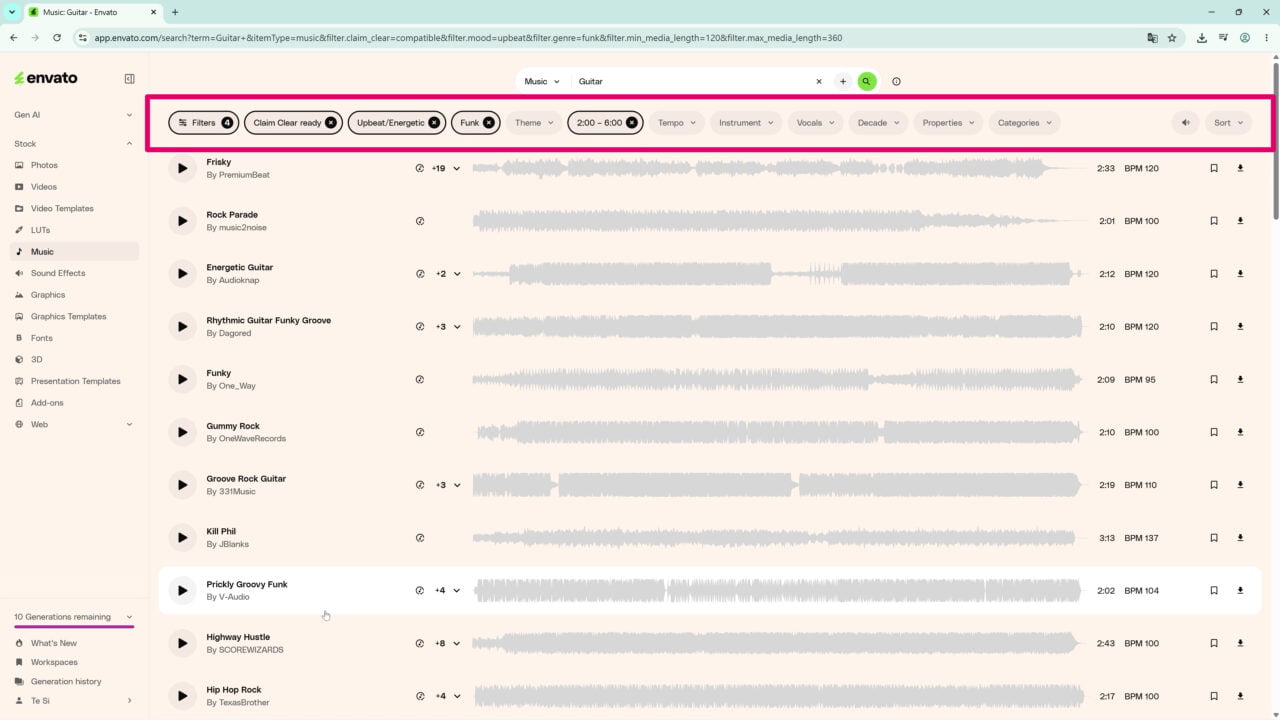Open Video Templates in the sidebar
Viewport: 1280px width, 720px height.
(62, 208)
